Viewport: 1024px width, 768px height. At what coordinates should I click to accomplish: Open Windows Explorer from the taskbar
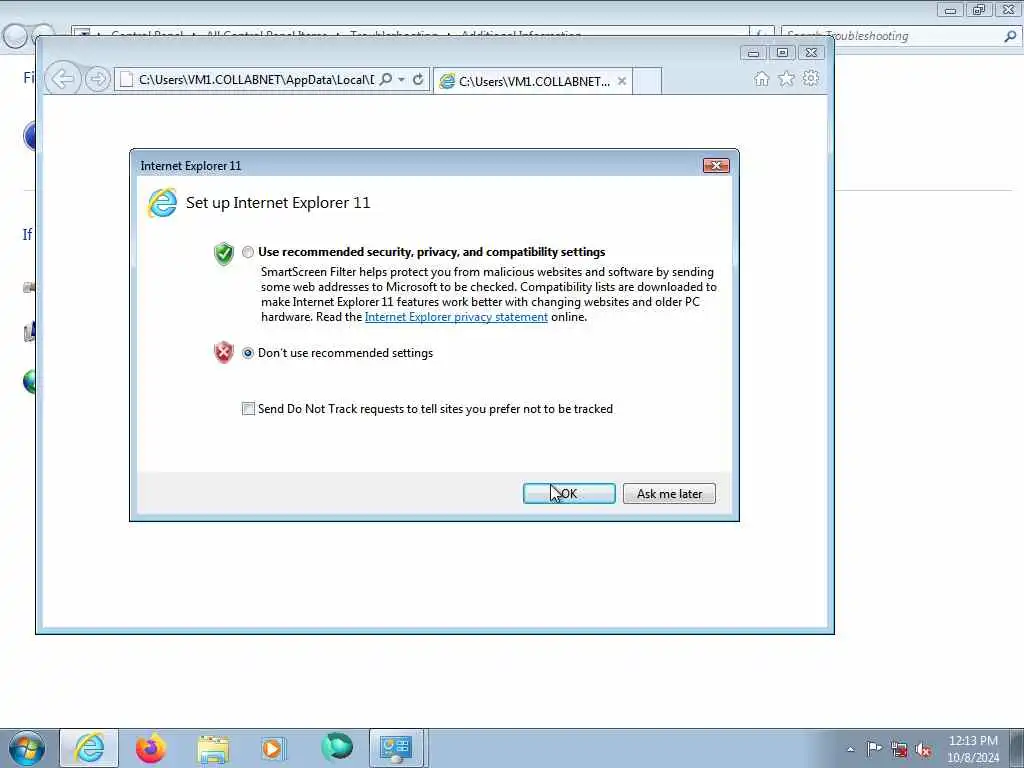click(x=213, y=748)
